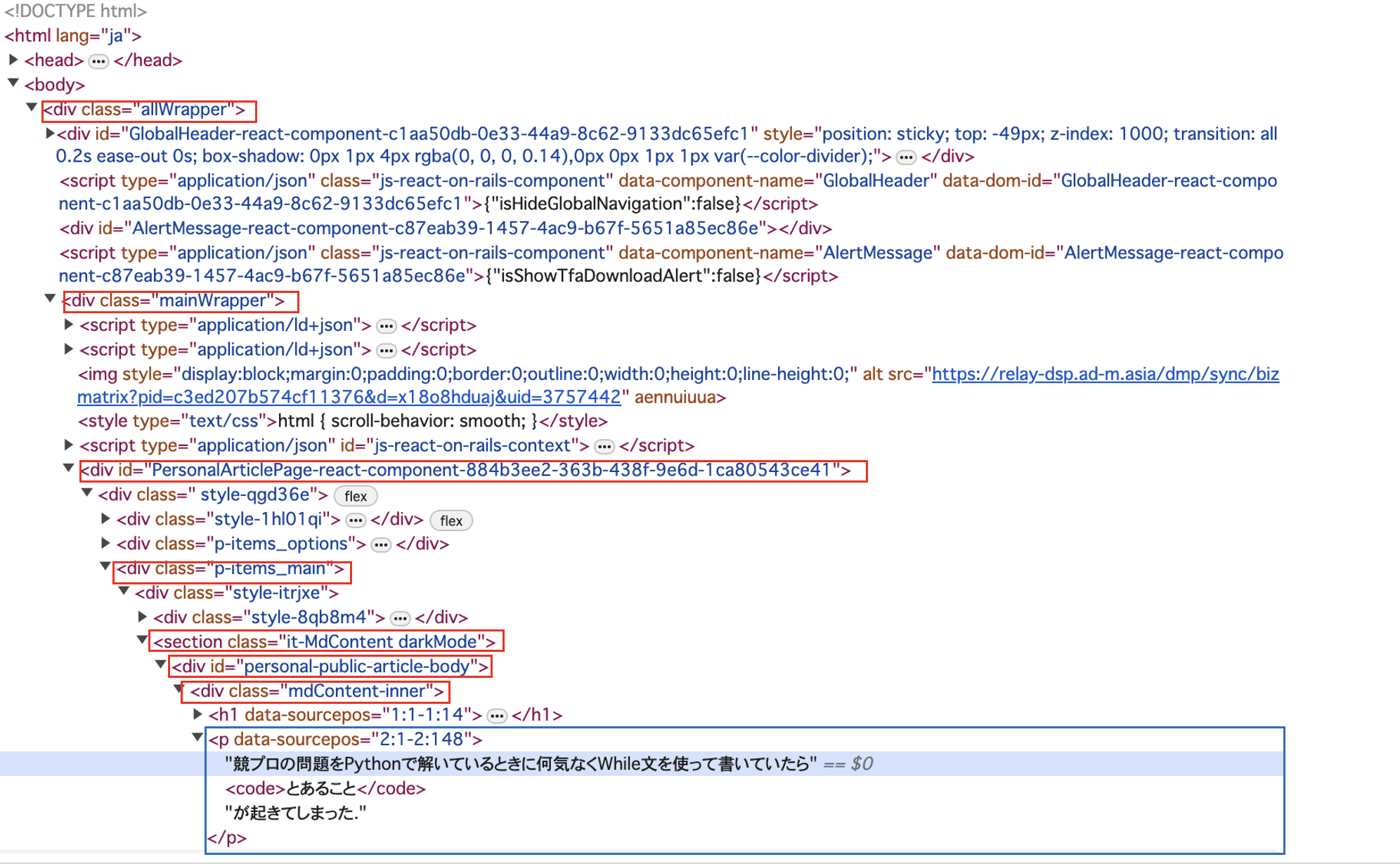Viewport: 1400px width, 864px height.
Task: Toggle the flex badge on style-qgd36e div
Action: click(355, 496)
